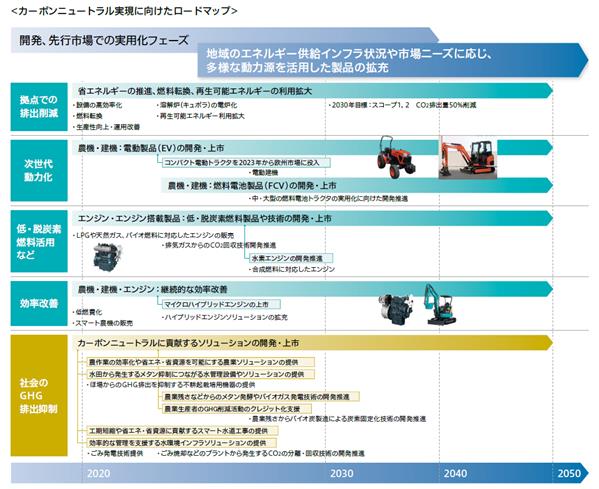Click the 2030 marker on the timeline
Image resolution: width=599 pixels, height=489 pixels.
tap(342, 473)
